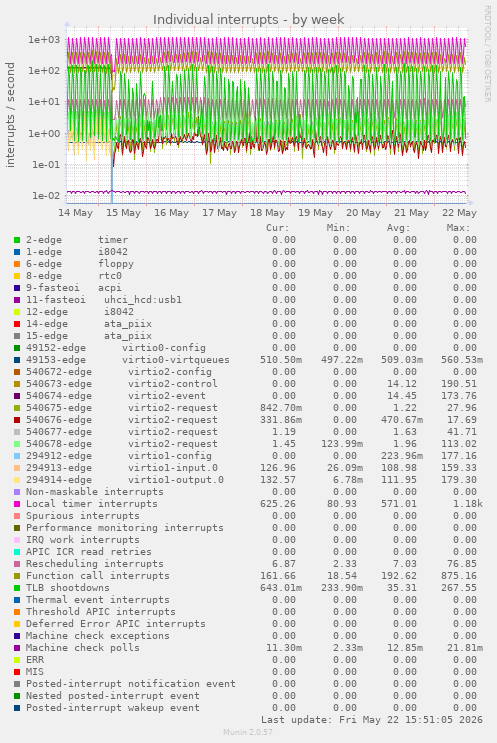This screenshot has width=497, height=743.
Task: Click the Max: column header
Action: (458, 228)
